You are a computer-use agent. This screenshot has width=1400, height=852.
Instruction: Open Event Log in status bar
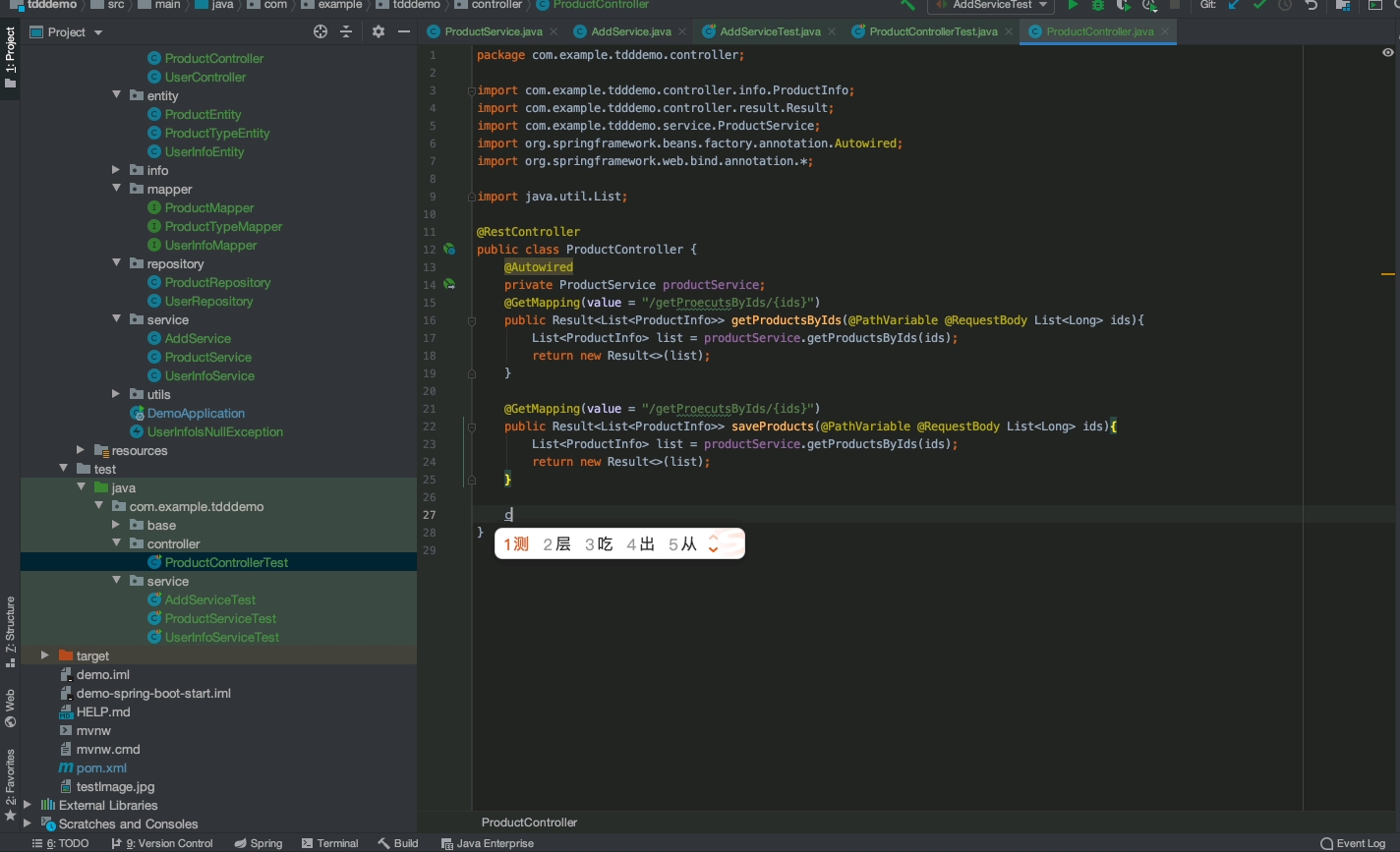[1353, 843]
